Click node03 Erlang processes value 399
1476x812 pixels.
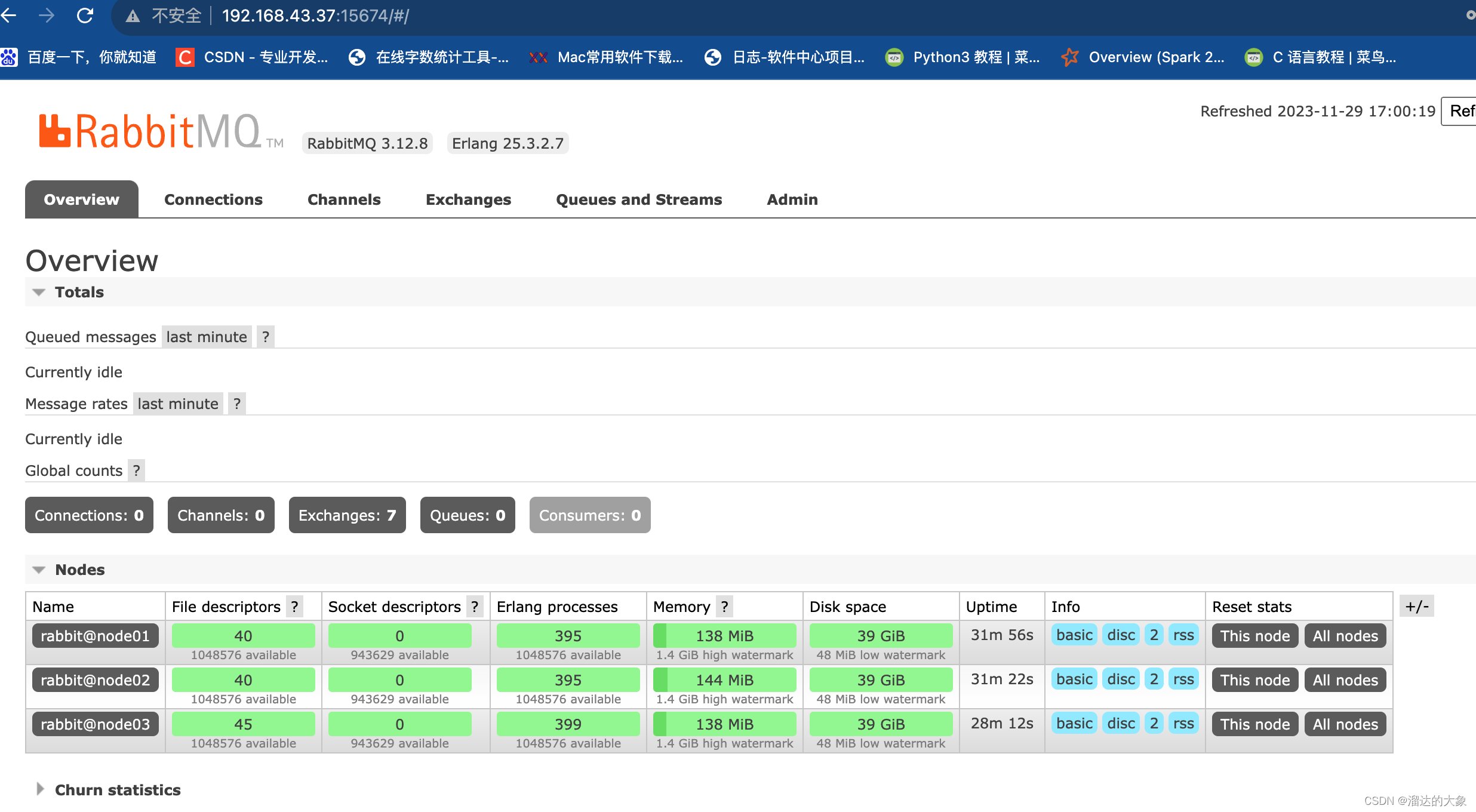(x=568, y=724)
